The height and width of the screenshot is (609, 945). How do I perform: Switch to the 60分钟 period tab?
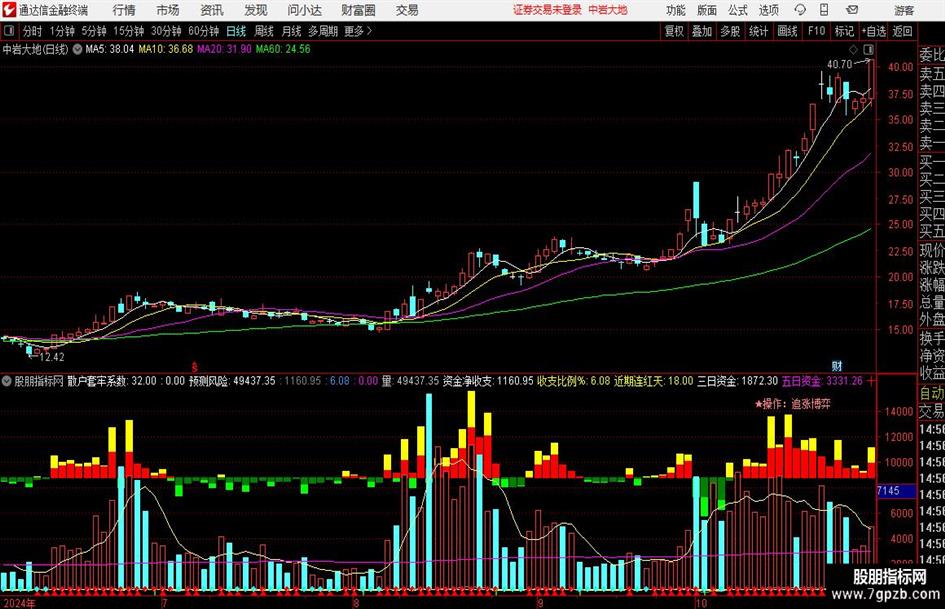204,31
